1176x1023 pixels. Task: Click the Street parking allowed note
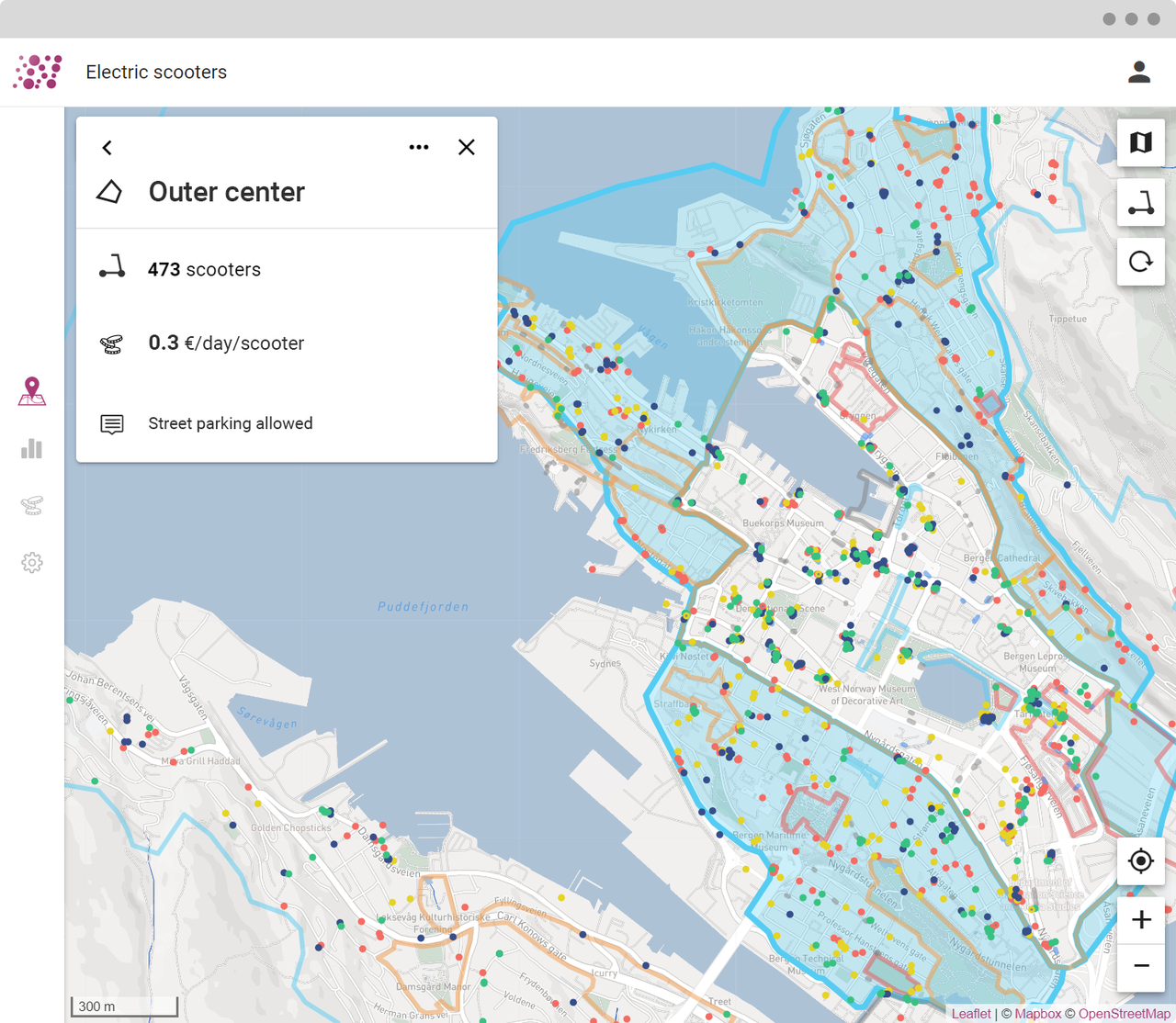[x=230, y=423]
